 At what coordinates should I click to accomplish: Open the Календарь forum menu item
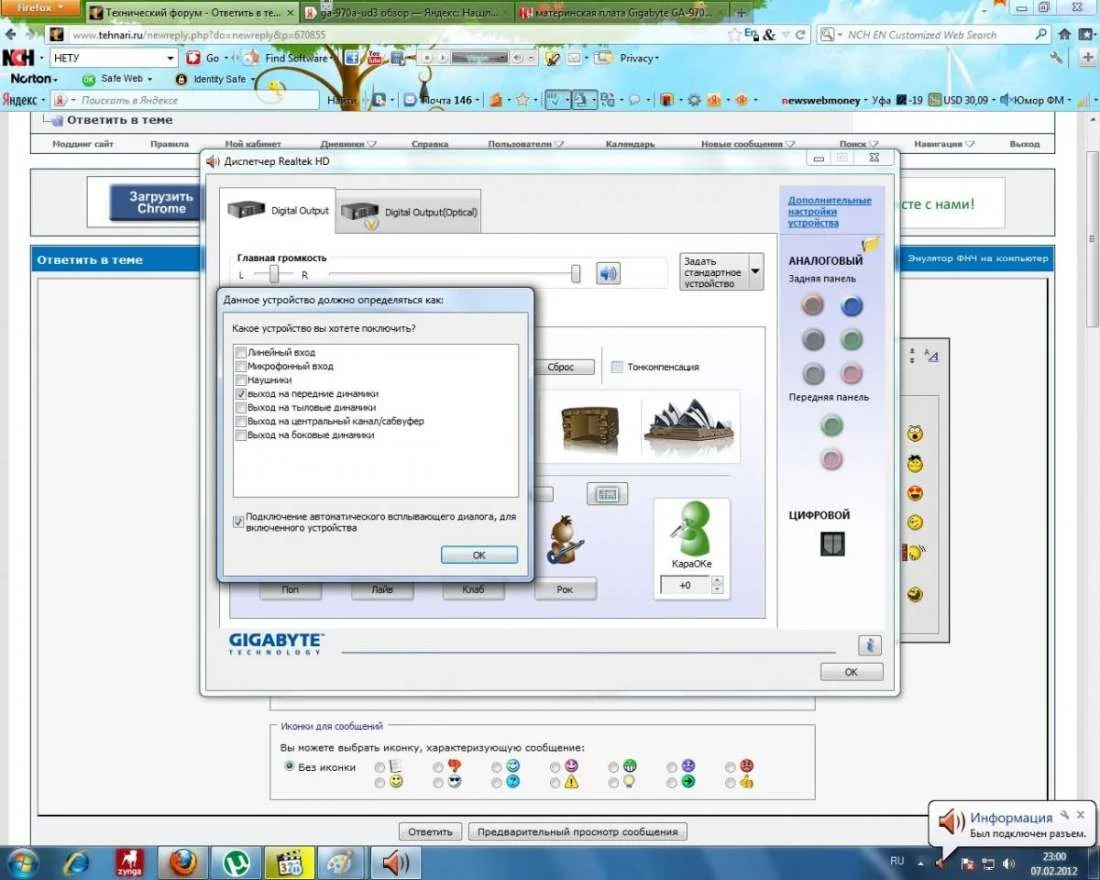tap(630, 144)
